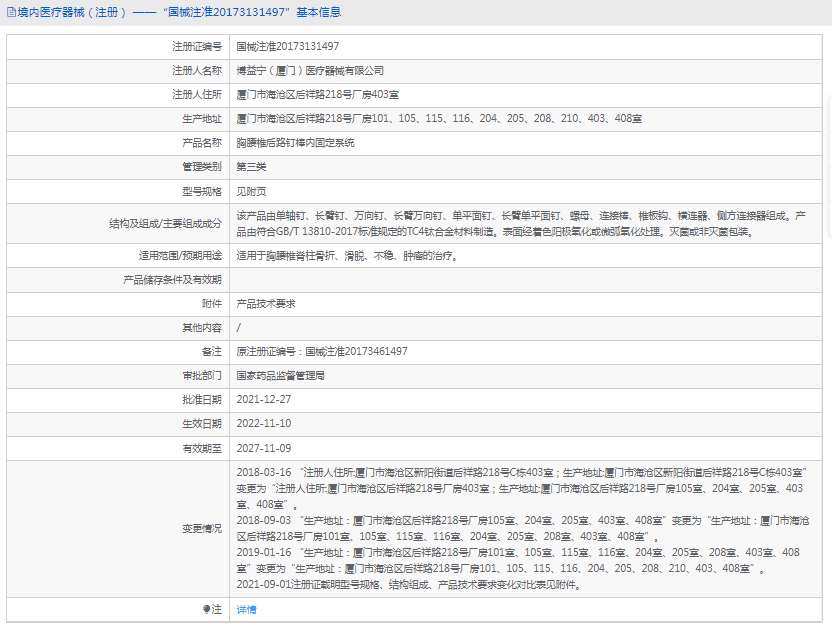Select management class value 第三类
The width and height of the screenshot is (832, 629).
tap(251, 167)
